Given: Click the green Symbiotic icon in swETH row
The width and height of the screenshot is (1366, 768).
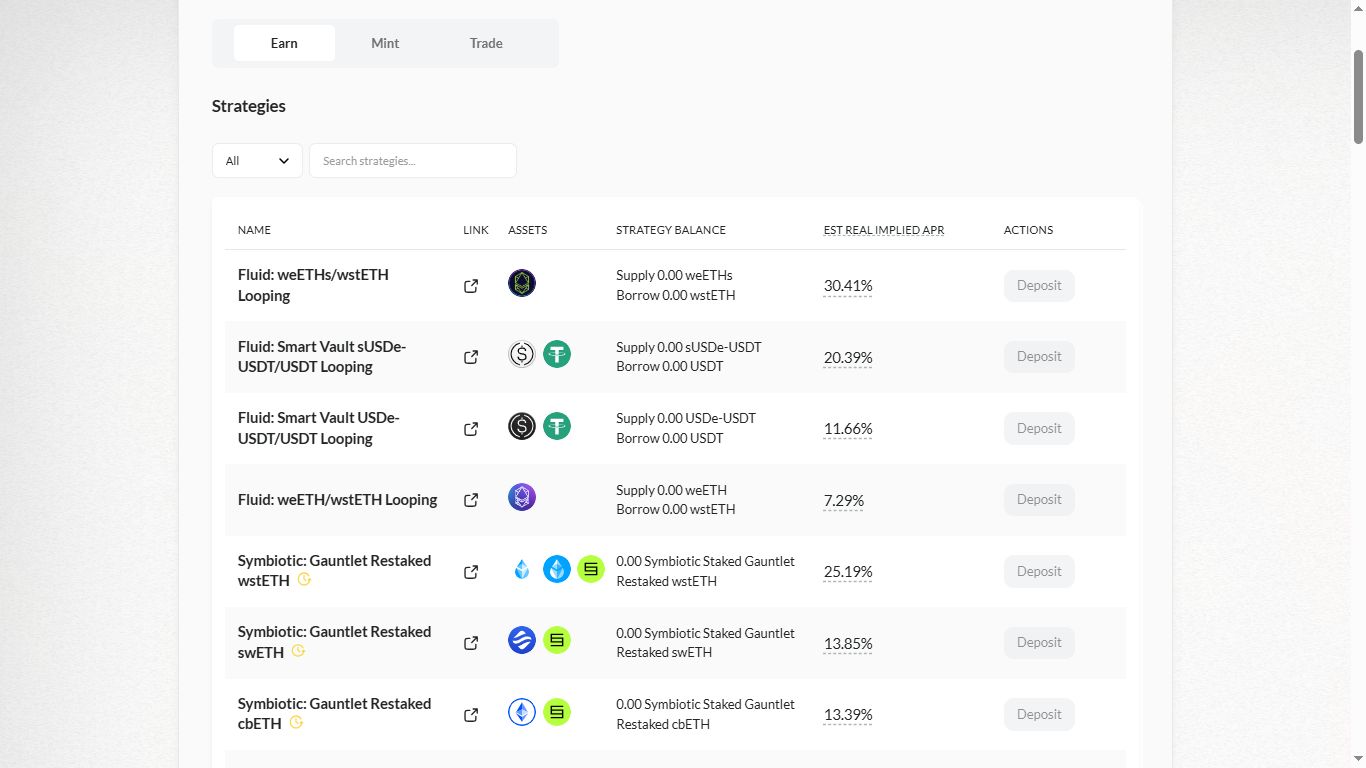Looking at the screenshot, I should (557, 640).
